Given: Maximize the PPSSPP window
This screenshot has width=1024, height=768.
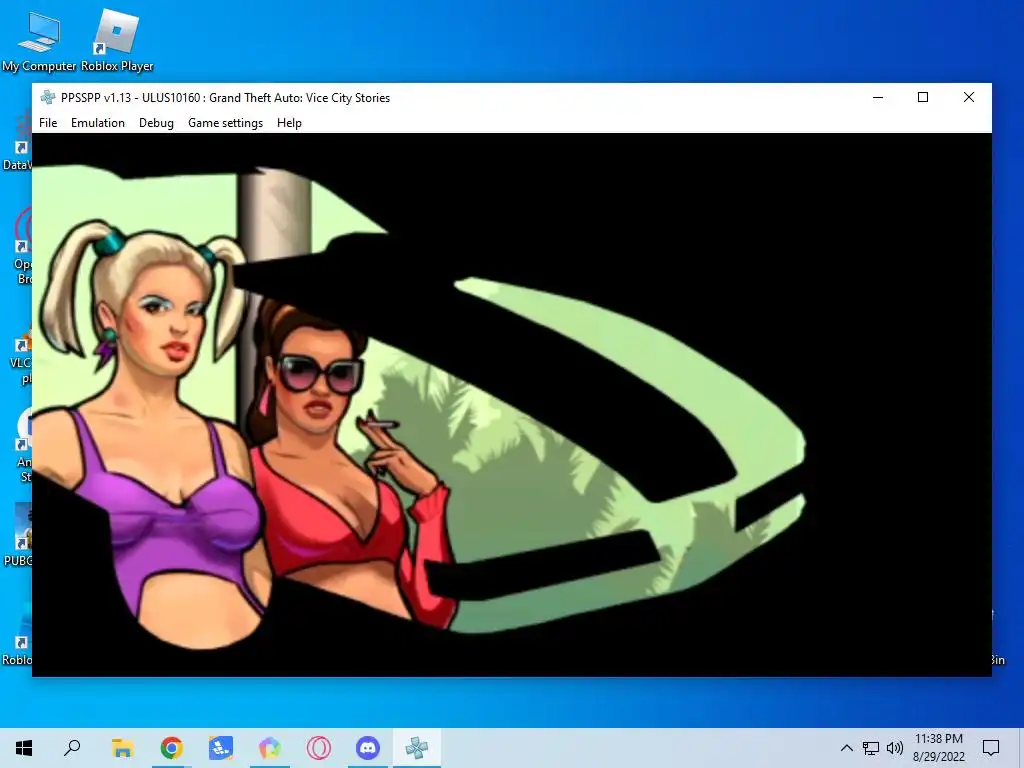Looking at the screenshot, I should 923,97.
